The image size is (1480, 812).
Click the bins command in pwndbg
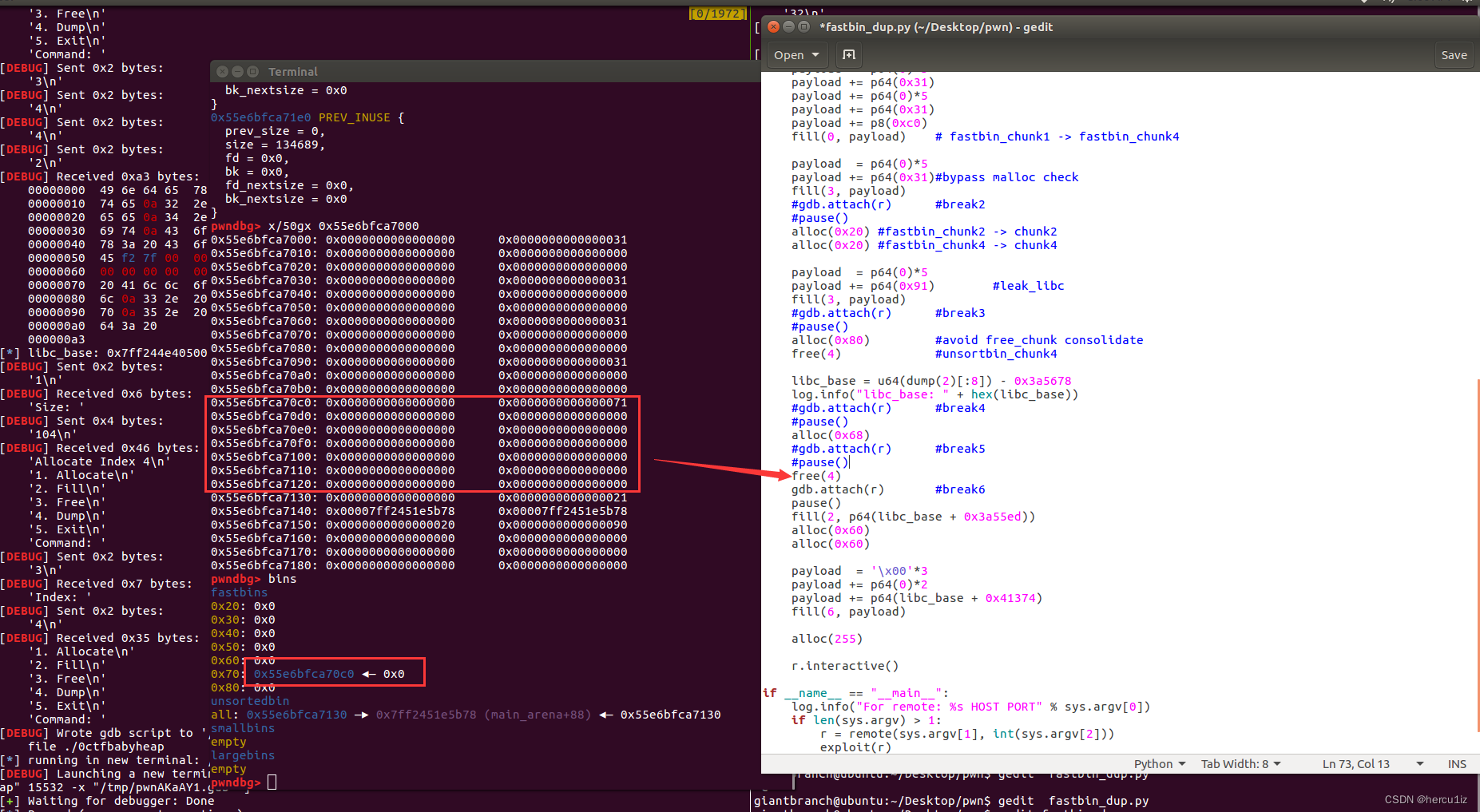(x=282, y=579)
